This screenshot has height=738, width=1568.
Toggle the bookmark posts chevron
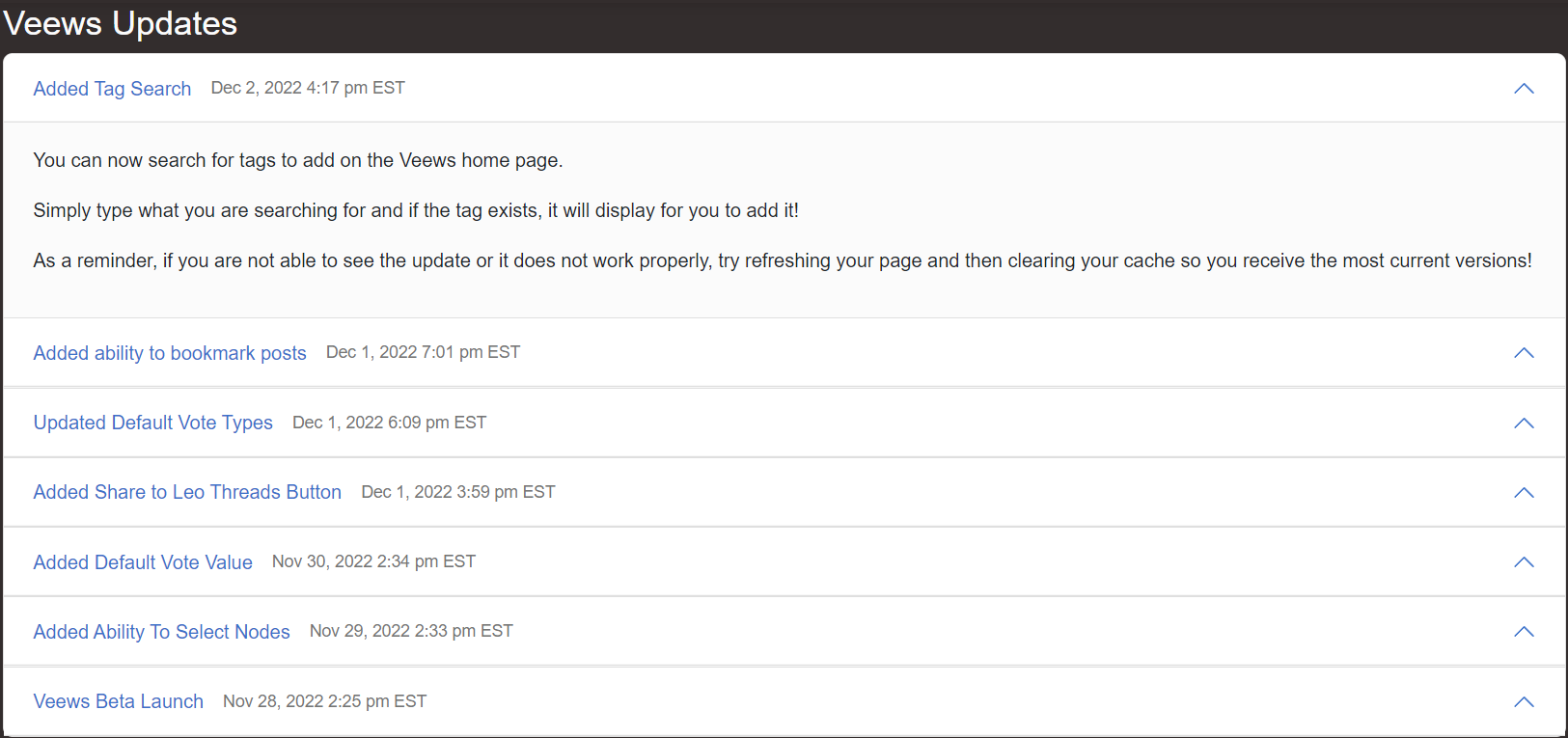(x=1524, y=353)
